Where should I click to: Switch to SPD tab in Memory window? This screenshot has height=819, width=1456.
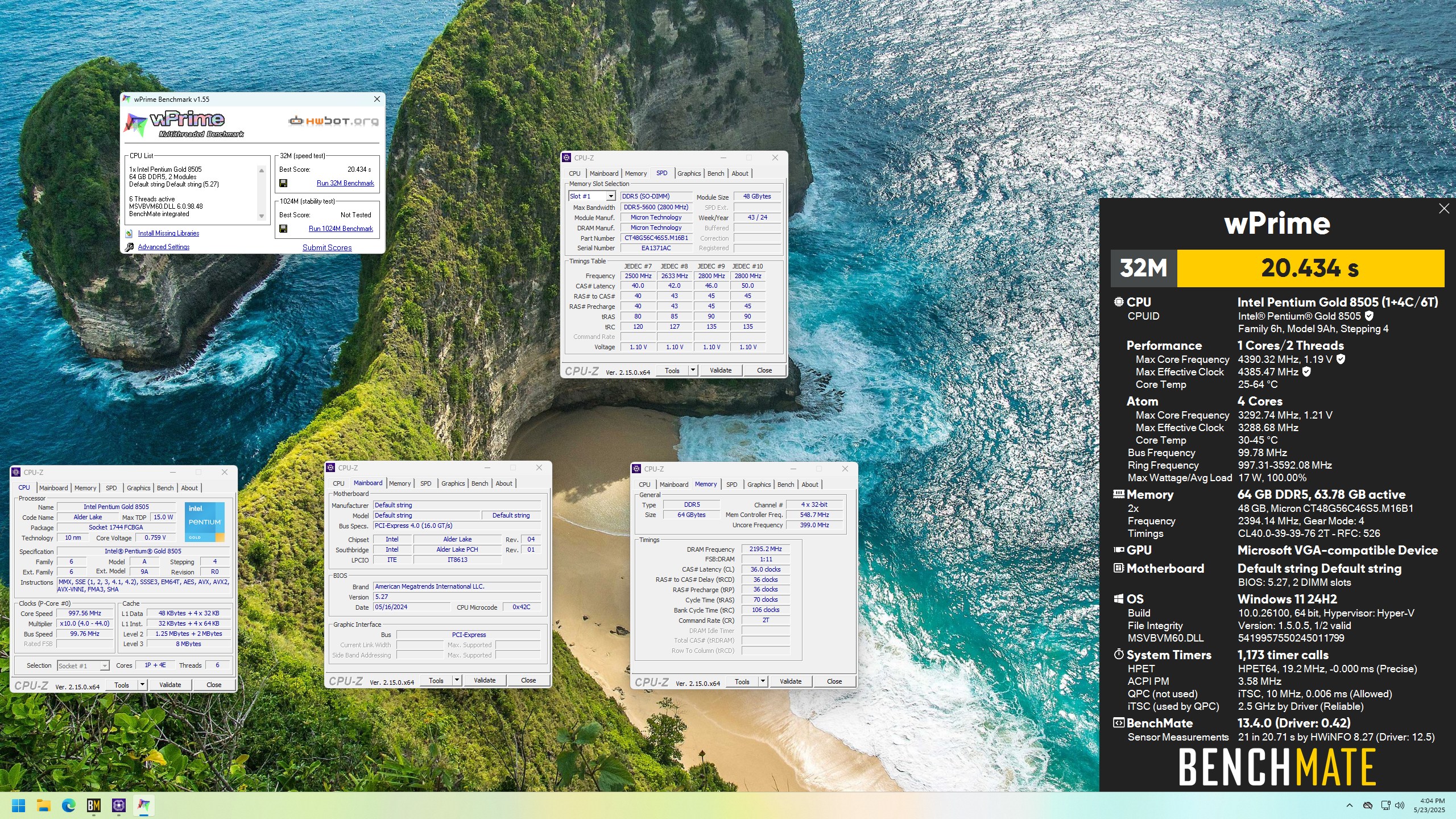(732, 485)
